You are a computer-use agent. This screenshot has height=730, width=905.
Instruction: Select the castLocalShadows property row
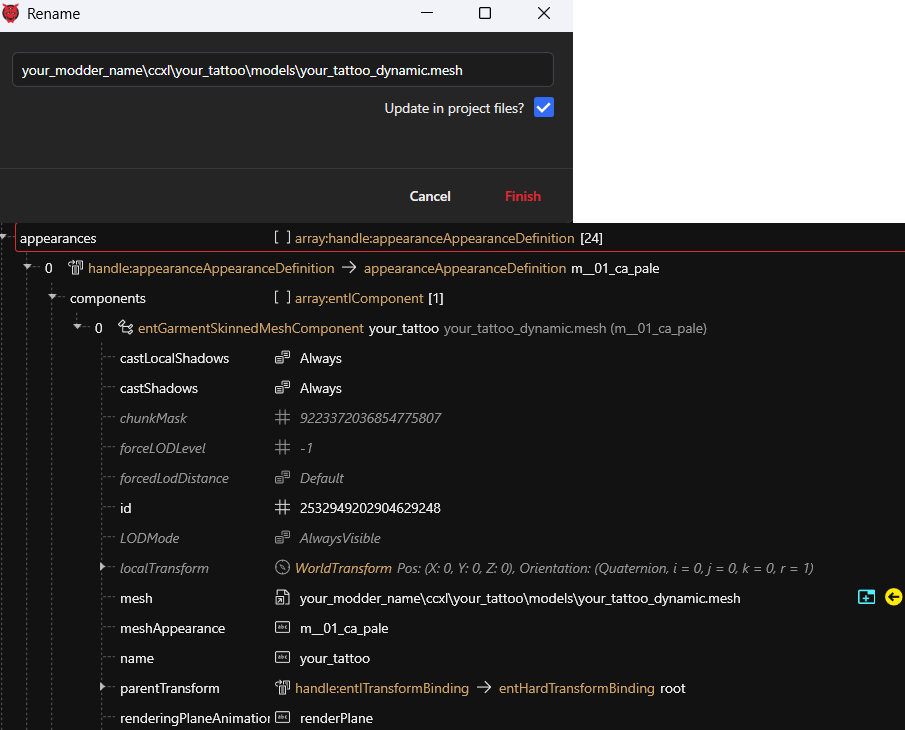pos(174,358)
